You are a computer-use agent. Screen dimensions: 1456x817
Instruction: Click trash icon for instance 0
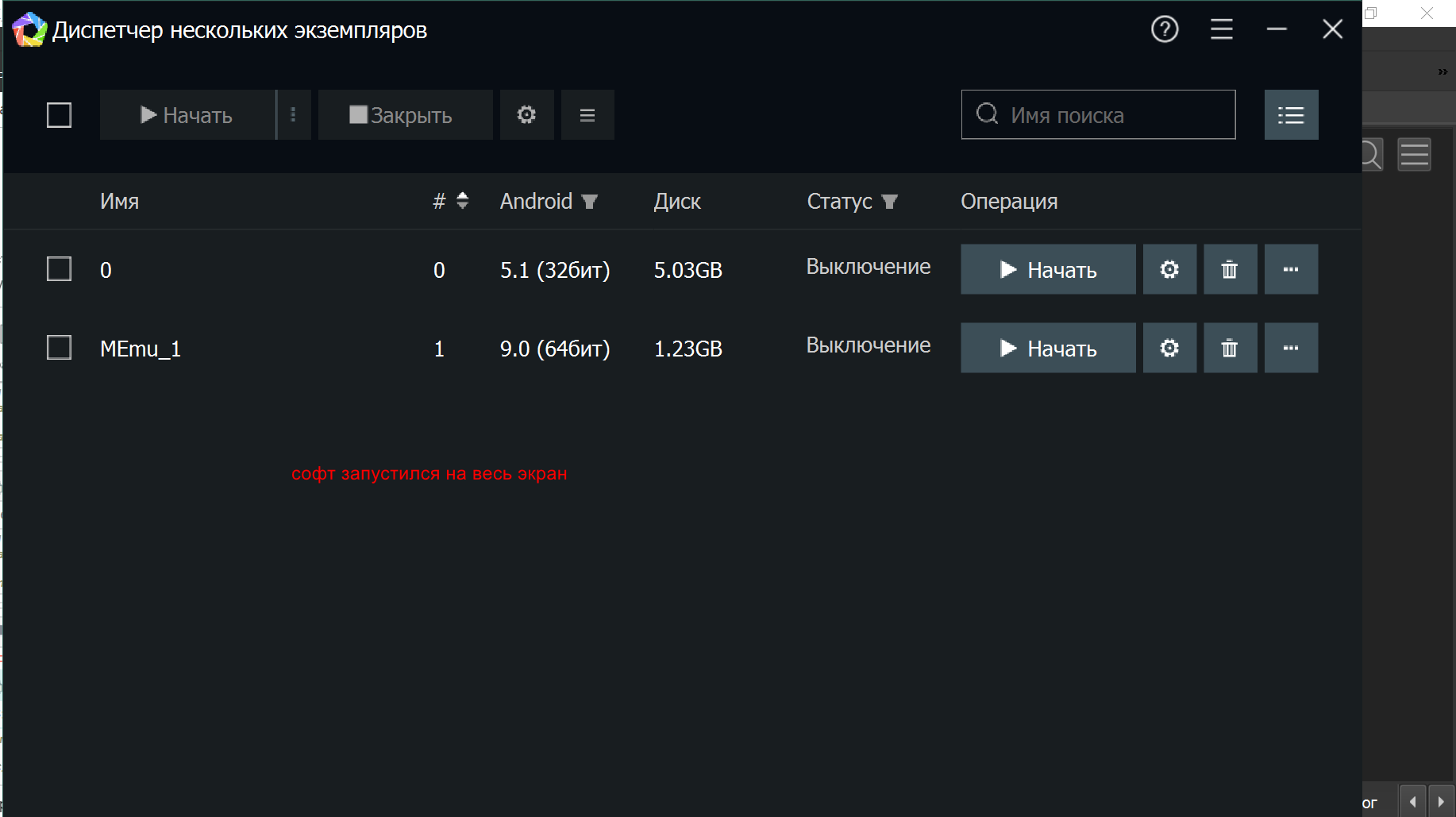(1230, 269)
